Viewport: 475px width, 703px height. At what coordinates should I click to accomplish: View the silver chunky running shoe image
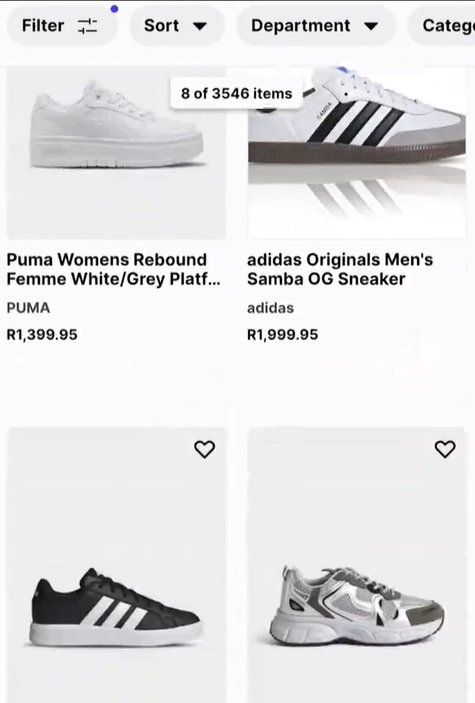357,565
